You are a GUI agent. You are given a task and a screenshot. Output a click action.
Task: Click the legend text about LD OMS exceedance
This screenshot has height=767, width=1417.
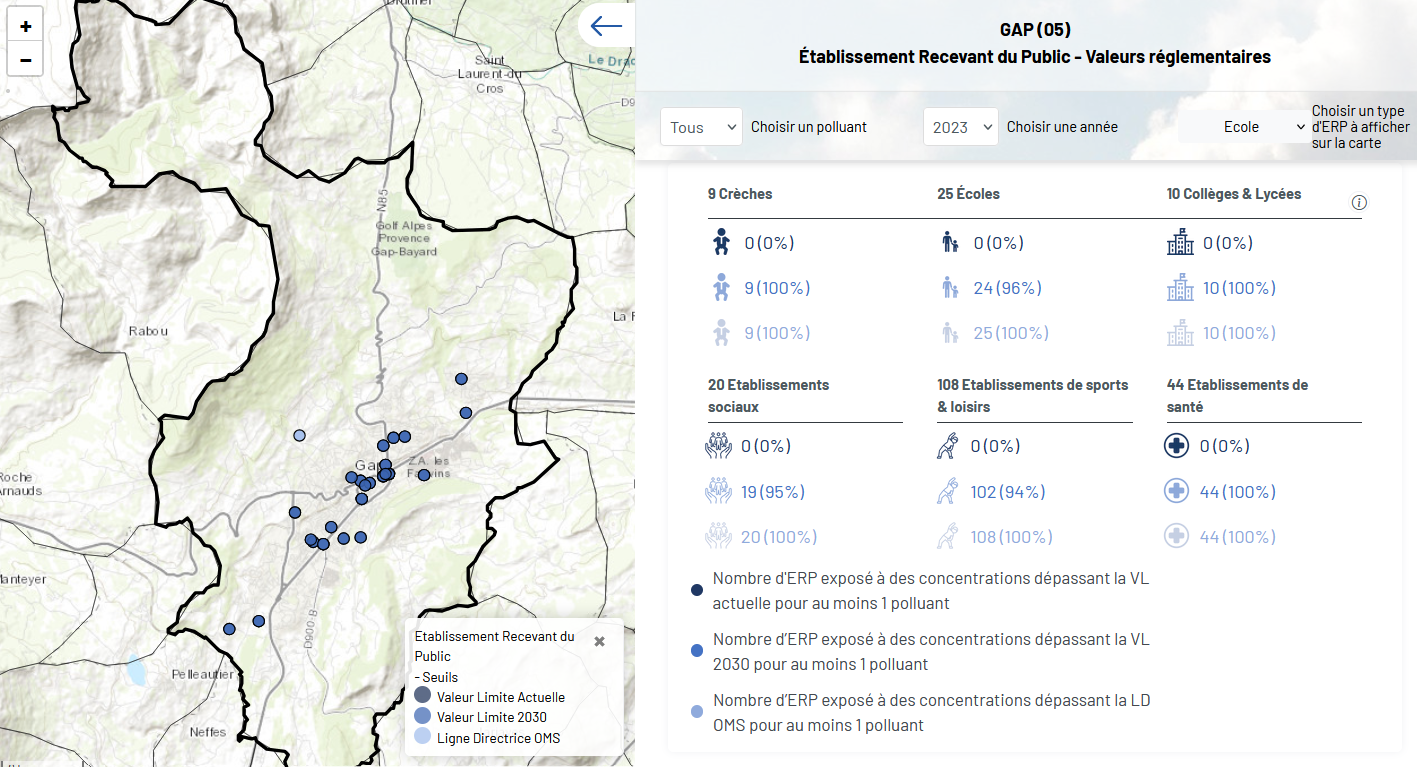[x=931, y=713]
